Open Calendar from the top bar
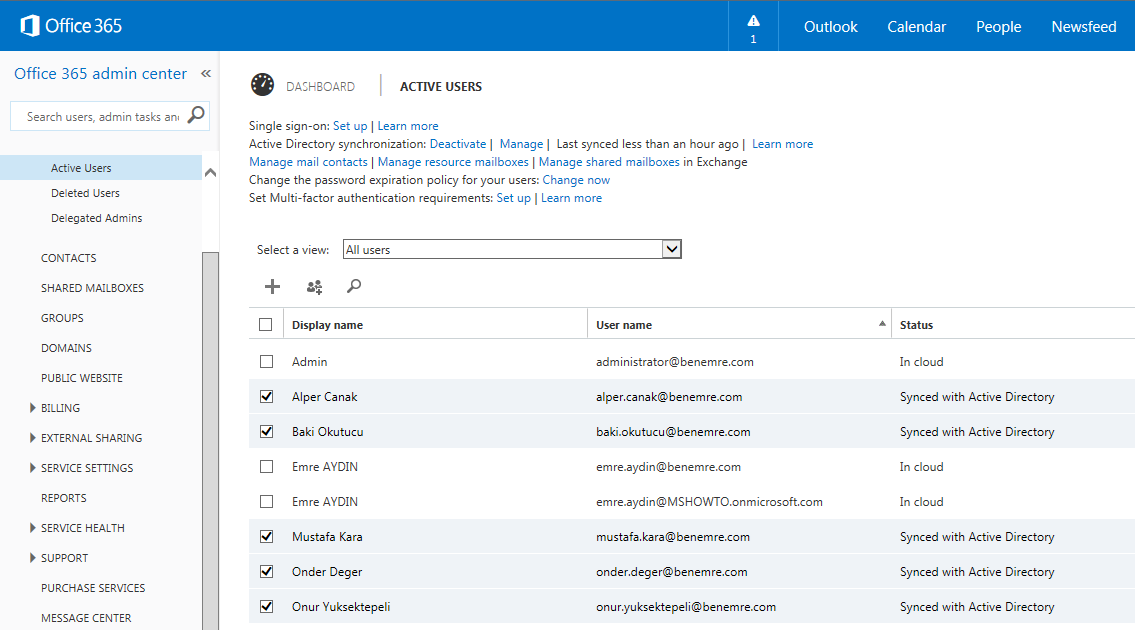The height and width of the screenshot is (630, 1135). click(916, 27)
